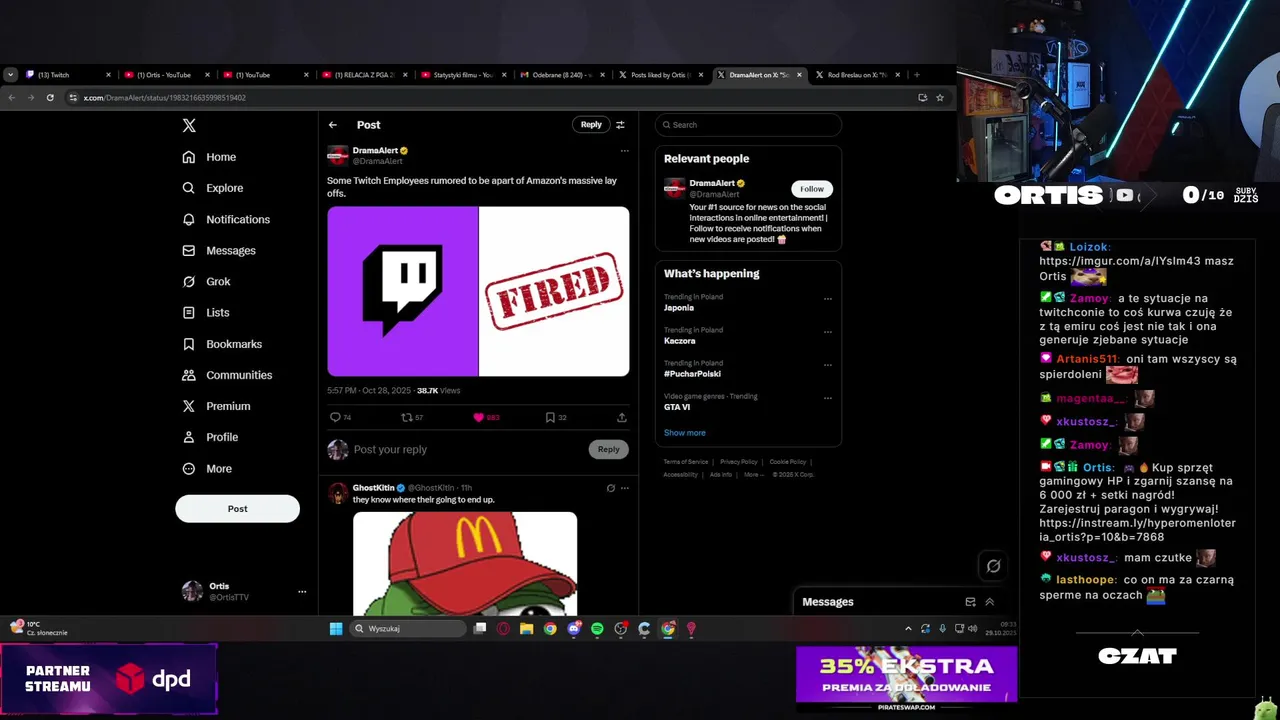Expand the More menu in sidebar
Image resolution: width=1280 pixels, height=720 pixels.
point(207,469)
